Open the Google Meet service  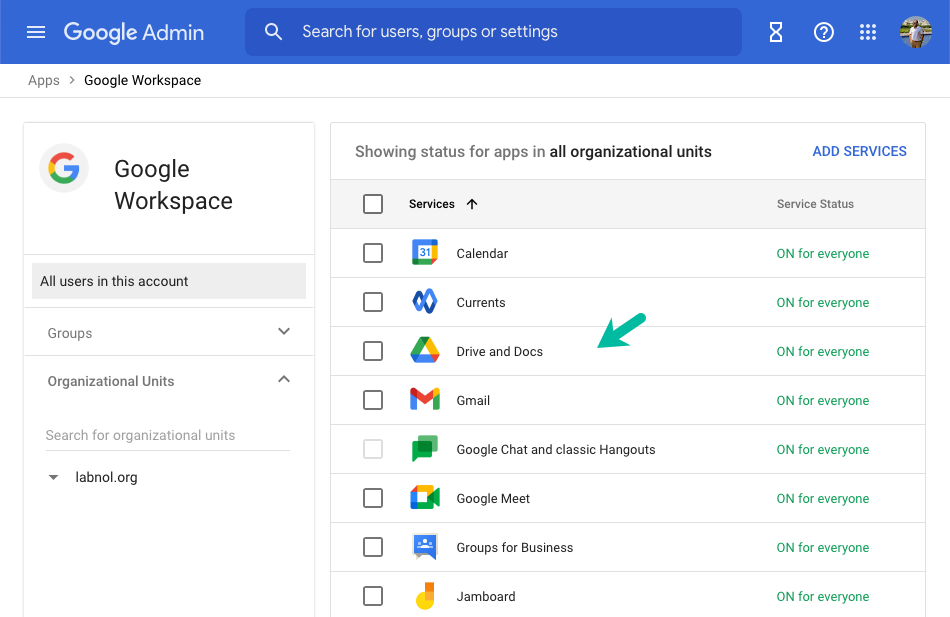click(493, 498)
